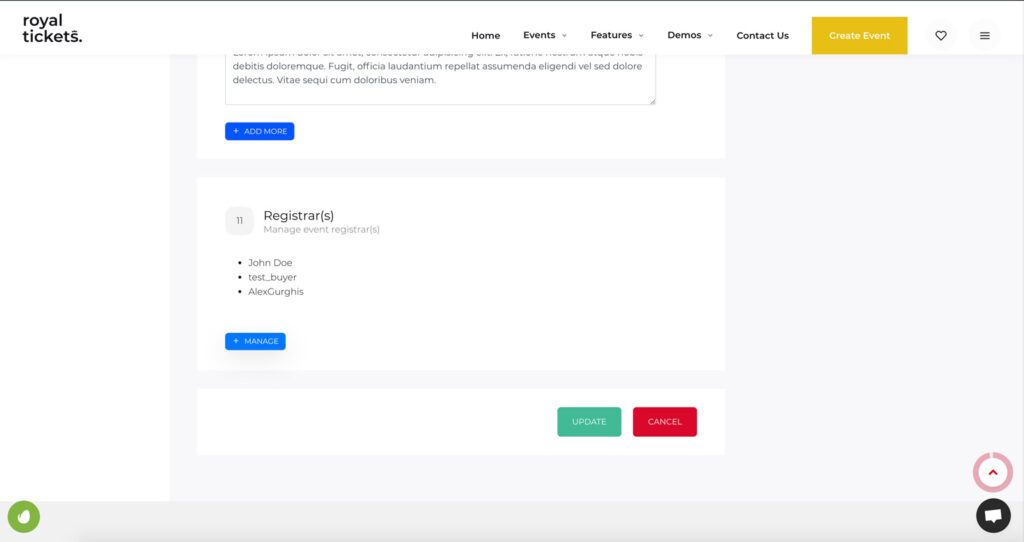
Task: Click the scroll-to-top arrow button
Action: point(993,472)
